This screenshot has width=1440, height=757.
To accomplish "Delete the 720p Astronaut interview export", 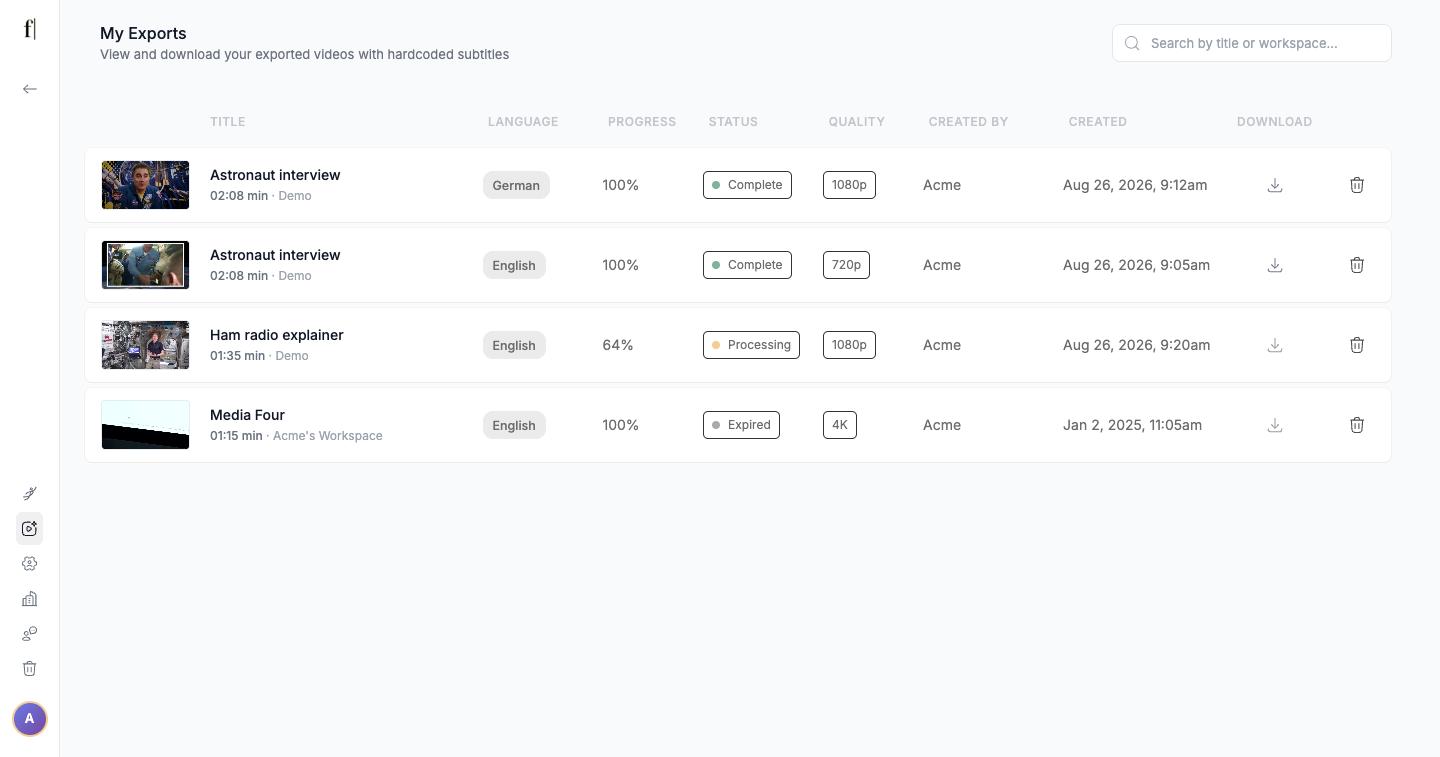I will [x=1357, y=265].
